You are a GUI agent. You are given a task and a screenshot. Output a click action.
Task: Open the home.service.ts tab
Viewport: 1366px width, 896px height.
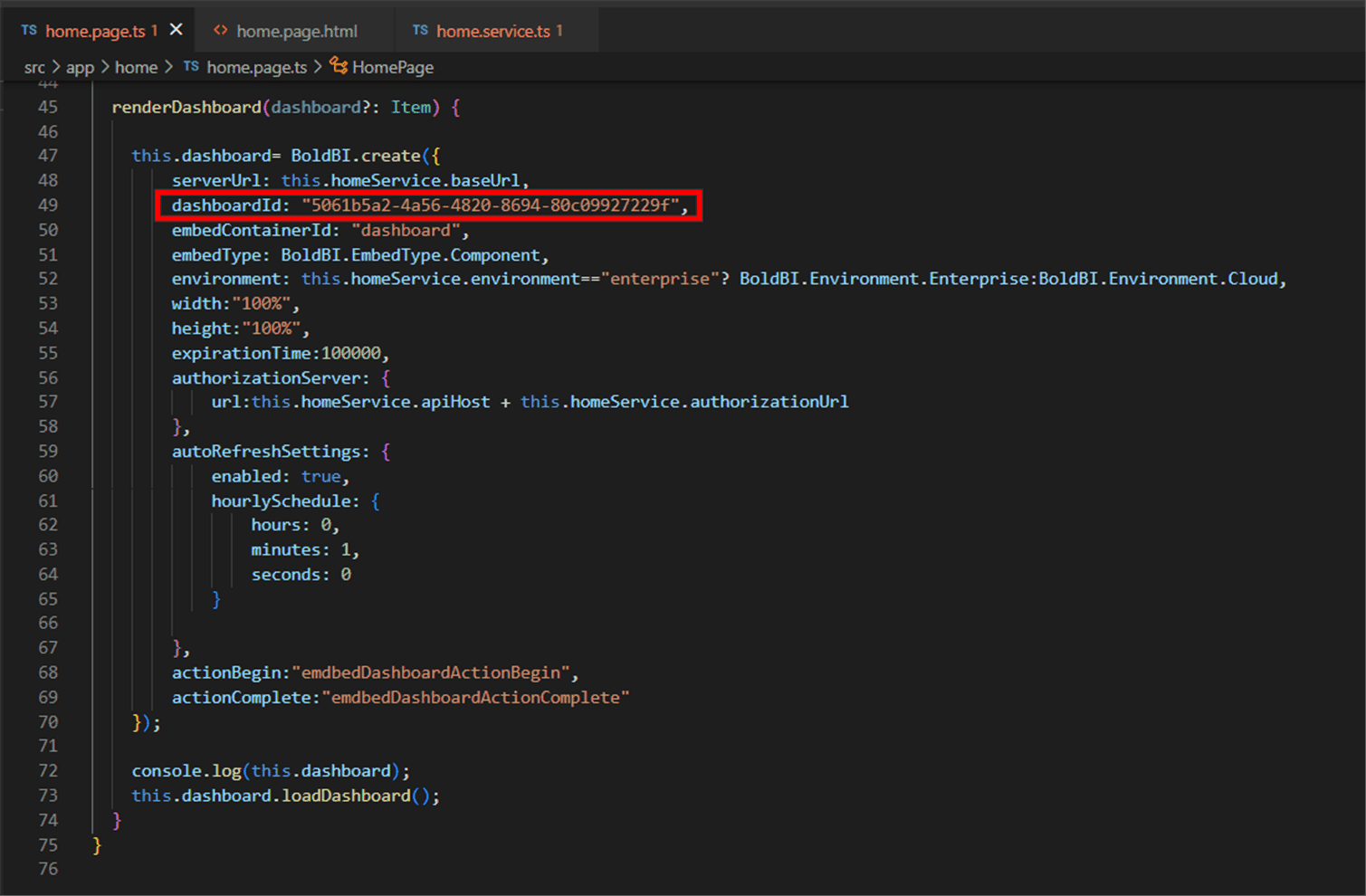tap(492, 31)
